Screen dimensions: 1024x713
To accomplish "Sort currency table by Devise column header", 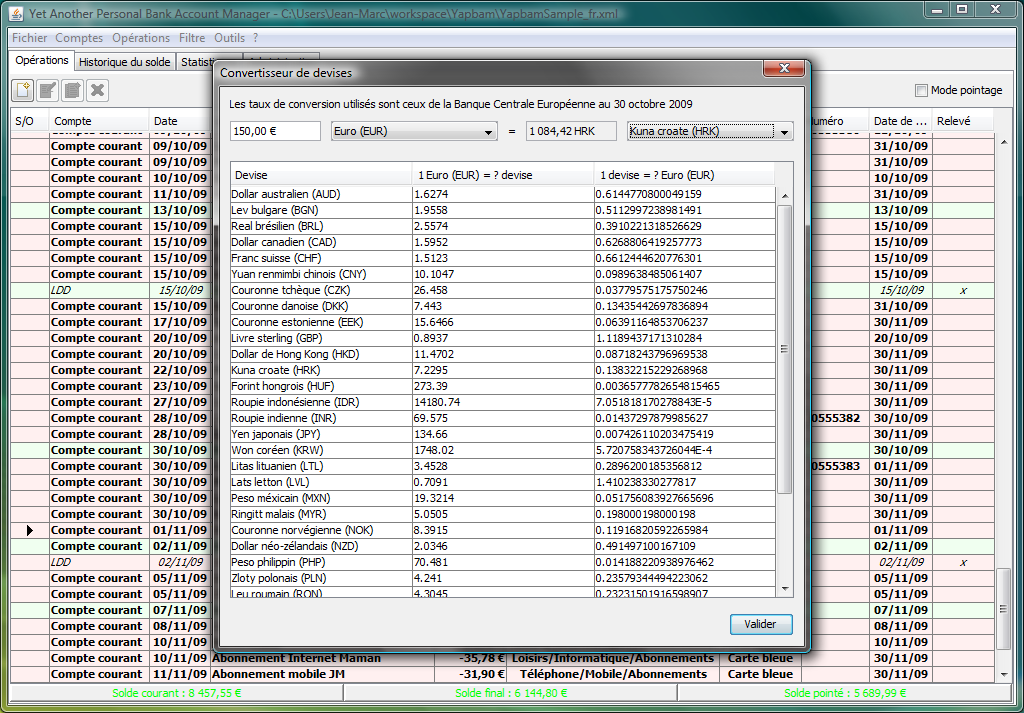I will [321, 175].
